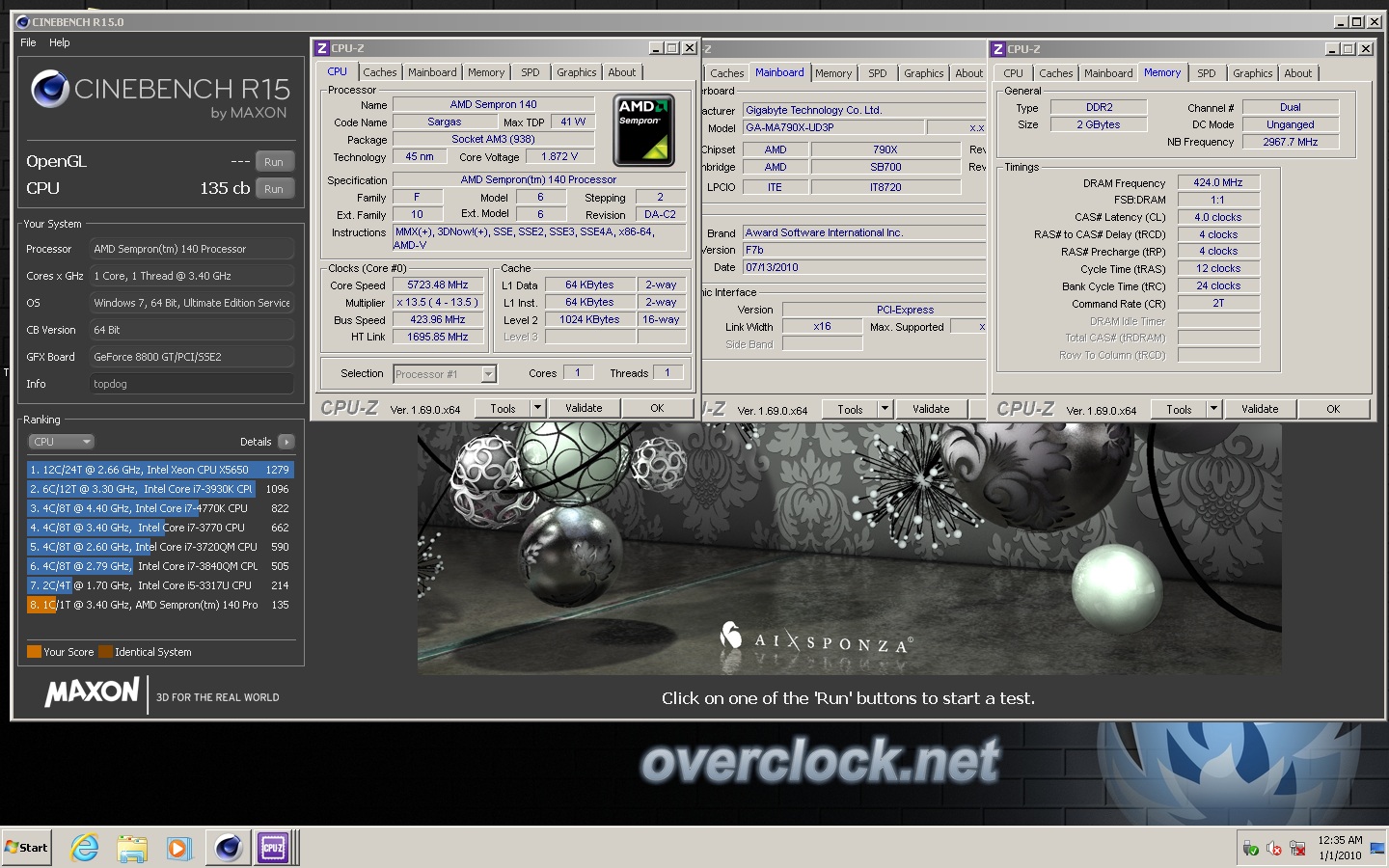Screen dimensions: 1389x868
Task: Expand Tools dropdown arrow in Memory window
Action: click(1213, 409)
